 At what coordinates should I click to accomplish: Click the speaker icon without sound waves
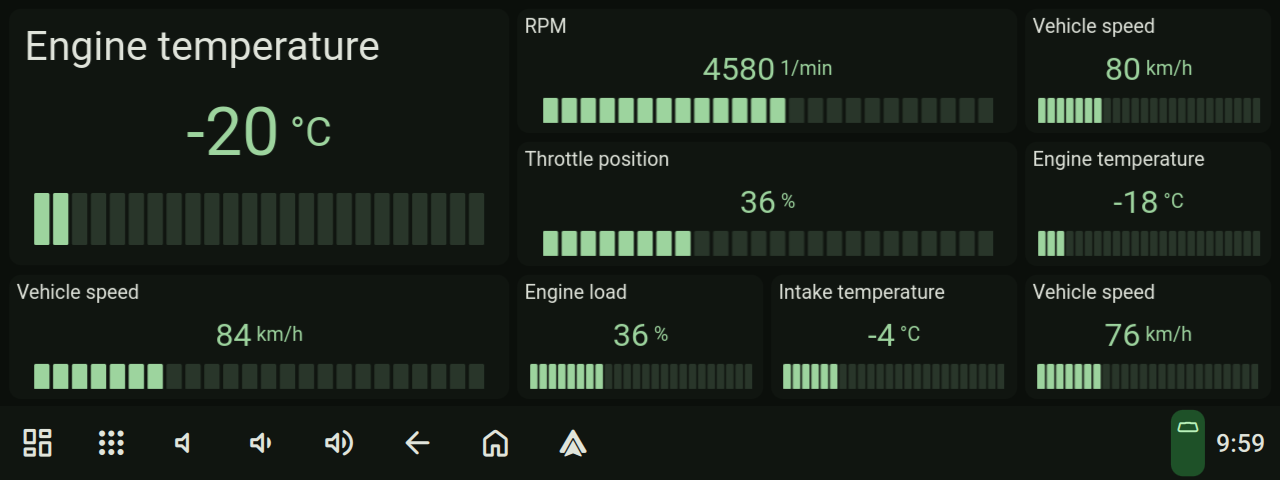pos(183,443)
